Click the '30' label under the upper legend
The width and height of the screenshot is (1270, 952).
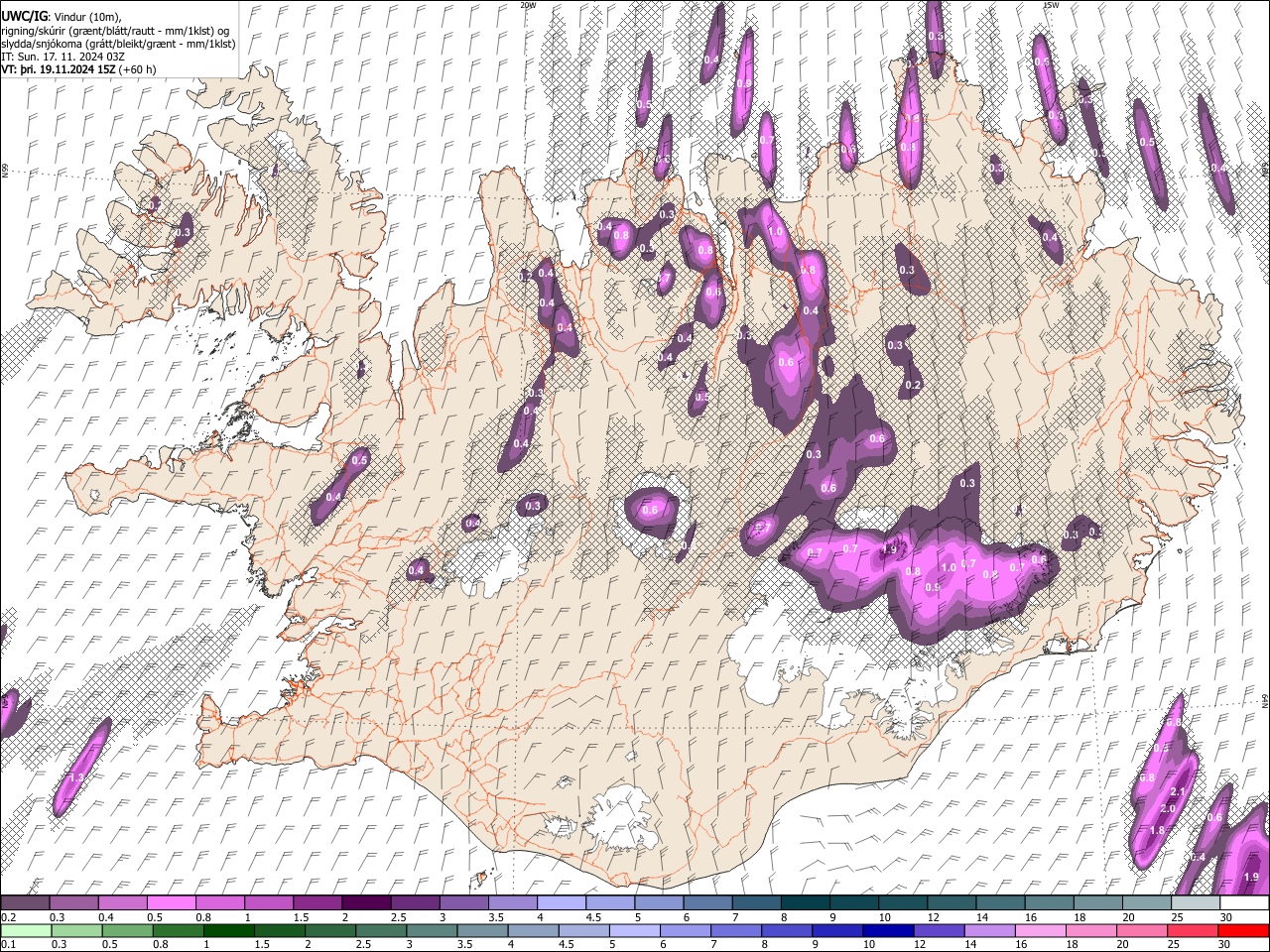1225,917
